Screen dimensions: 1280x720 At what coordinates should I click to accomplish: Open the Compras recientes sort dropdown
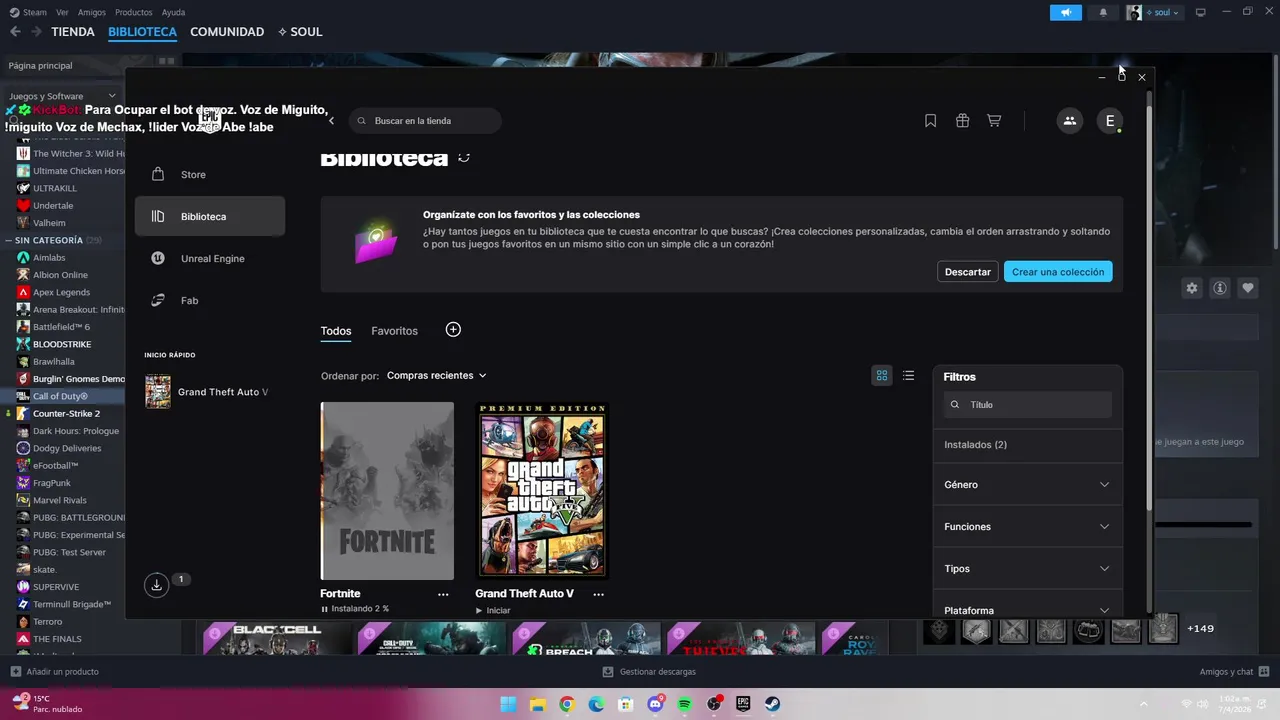(437, 376)
